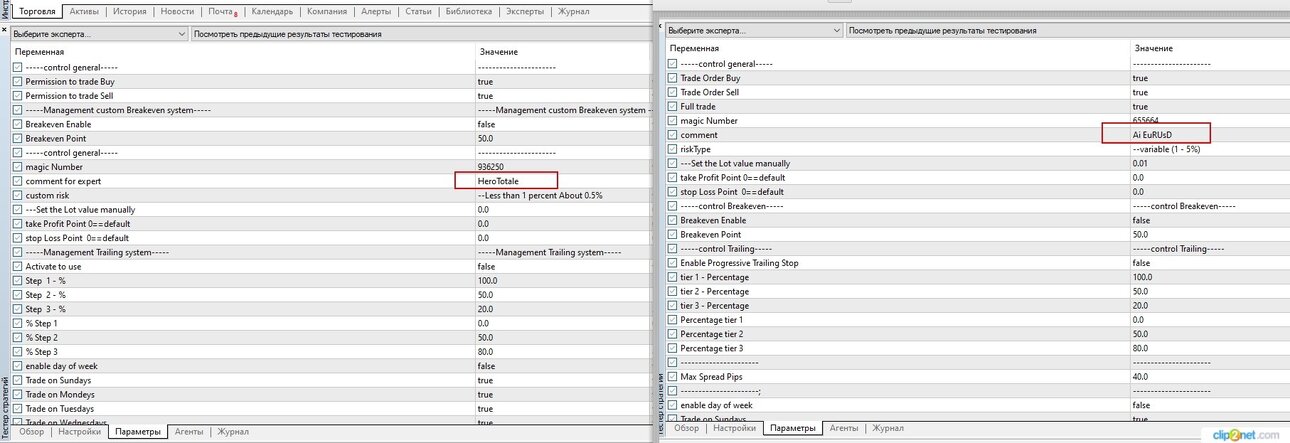Image resolution: width=1290 pixels, height=443 pixels.
Task: Open the Компания tab
Action: 327,12
